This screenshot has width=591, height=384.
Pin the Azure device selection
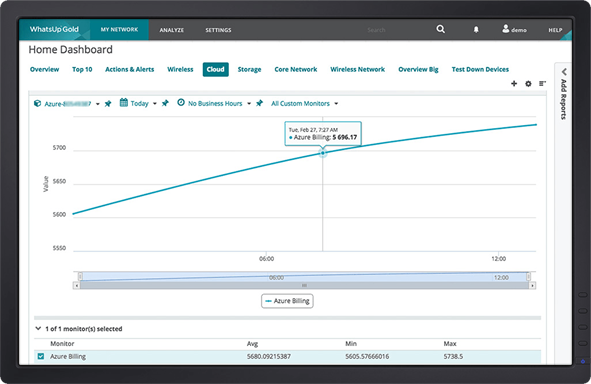tap(108, 104)
